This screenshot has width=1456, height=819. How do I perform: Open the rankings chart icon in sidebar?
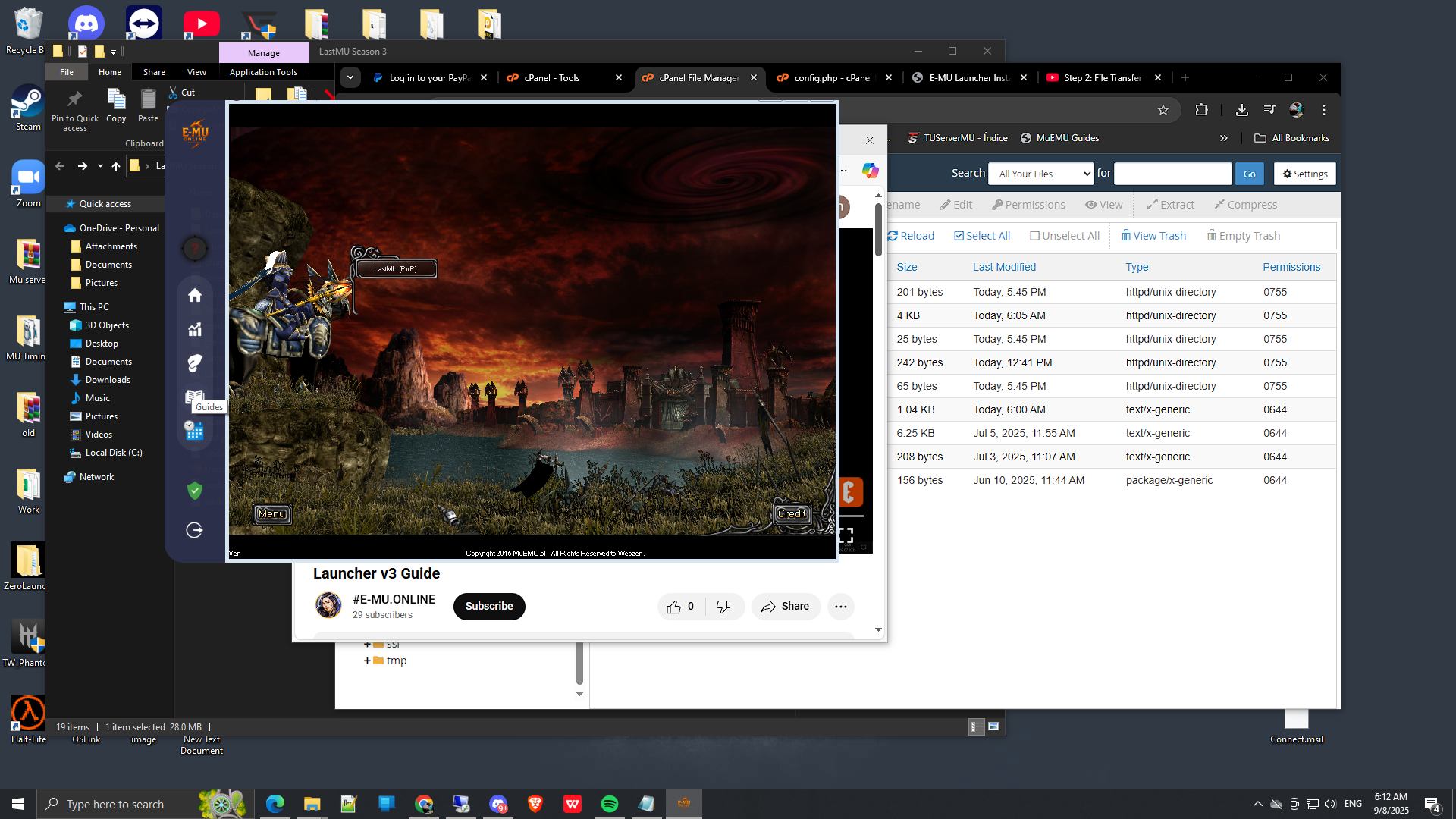[x=195, y=330]
